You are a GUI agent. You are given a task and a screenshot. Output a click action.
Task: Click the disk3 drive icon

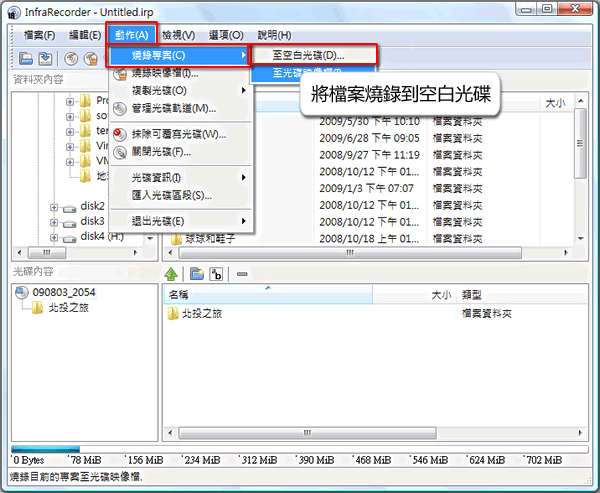pos(69,223)
